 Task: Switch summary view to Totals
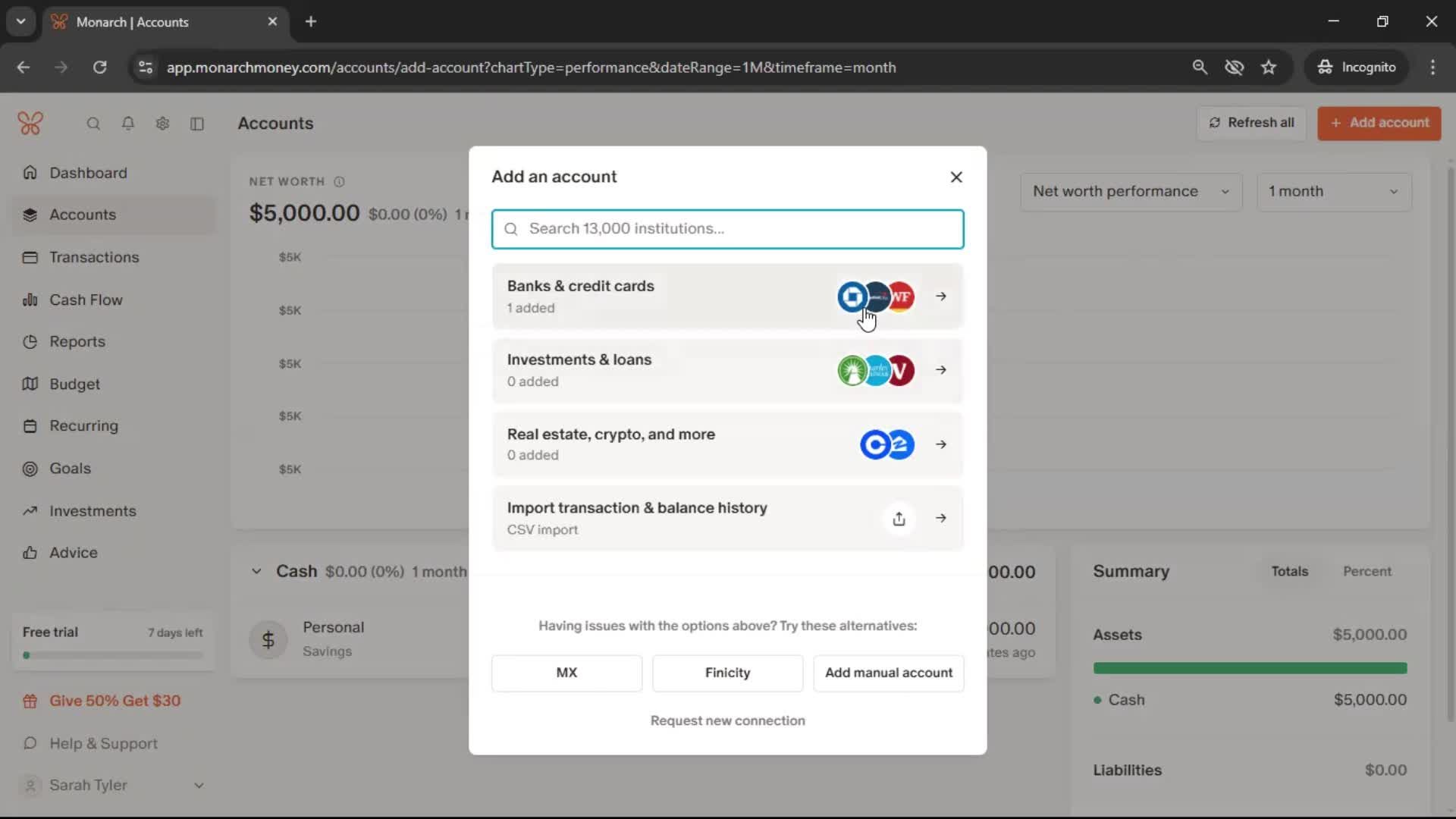tap(1289, 572)
